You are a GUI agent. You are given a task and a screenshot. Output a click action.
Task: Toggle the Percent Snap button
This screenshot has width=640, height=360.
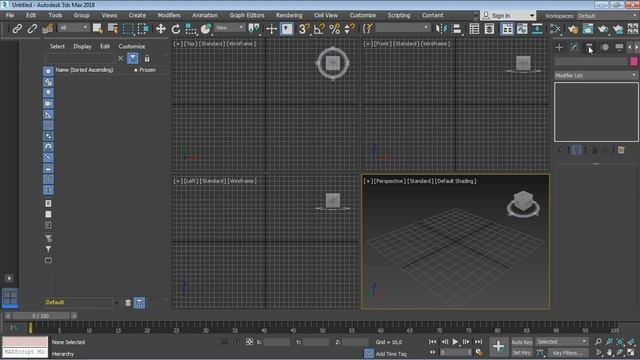(335, 29)
